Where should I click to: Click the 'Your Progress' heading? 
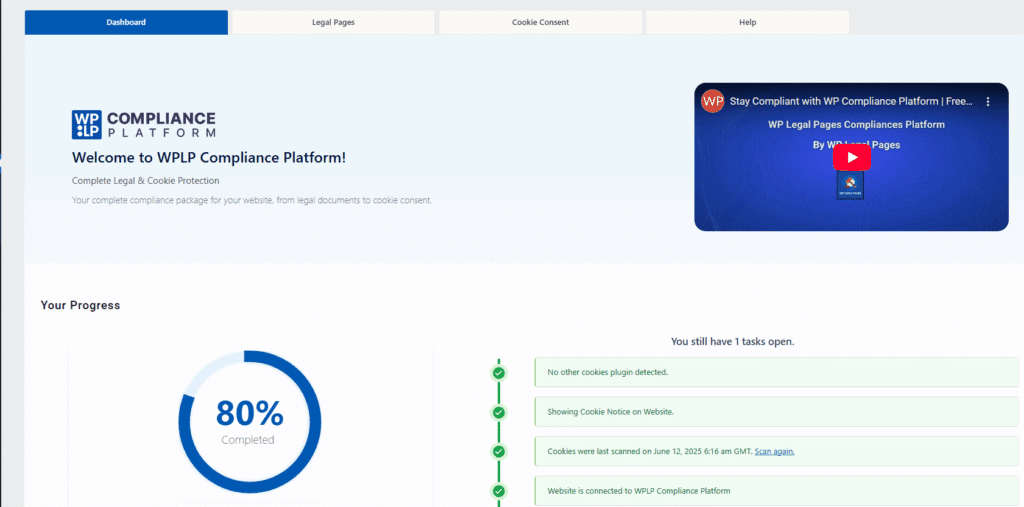[80, 305]
